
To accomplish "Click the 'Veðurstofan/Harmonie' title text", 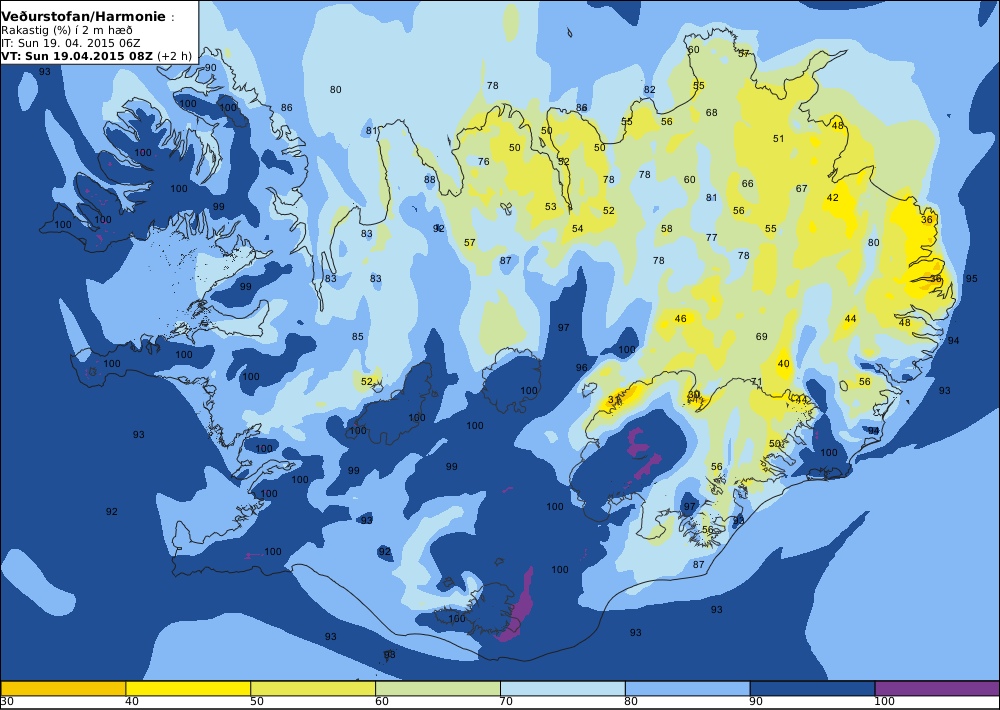I will click(x=84, y=17).
